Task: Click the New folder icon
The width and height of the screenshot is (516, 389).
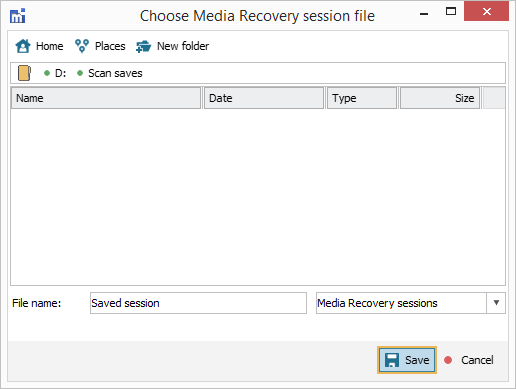Action: pos(143,46)
